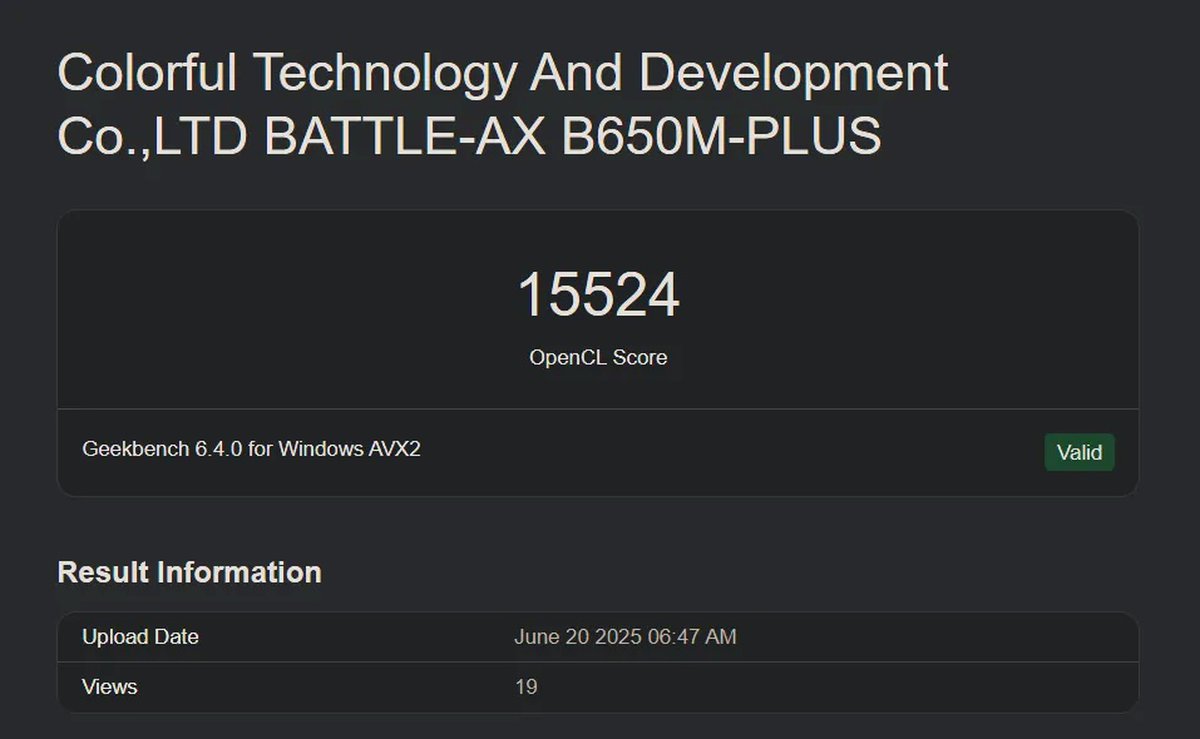Click the AVX2 text
The width and height of the screenshot is (1200, 739).
point(395,449)
